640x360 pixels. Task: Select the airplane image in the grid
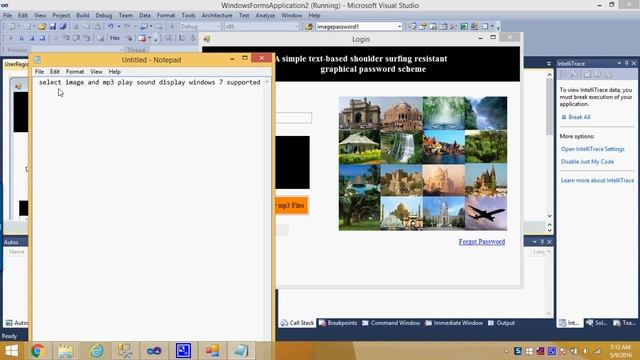[x=486, y=213]
